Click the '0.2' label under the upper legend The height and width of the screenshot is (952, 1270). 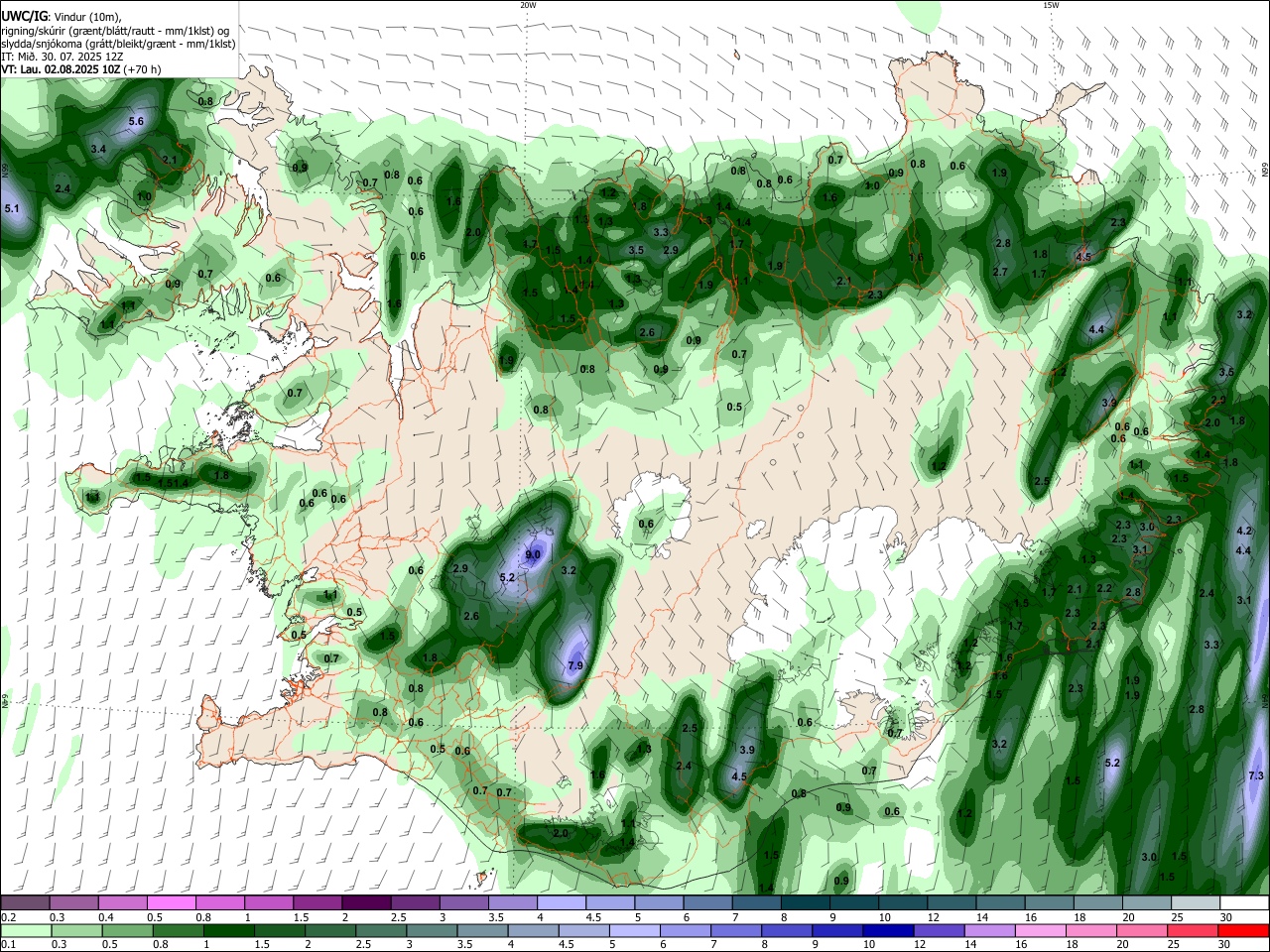click(x=7, y=917)
